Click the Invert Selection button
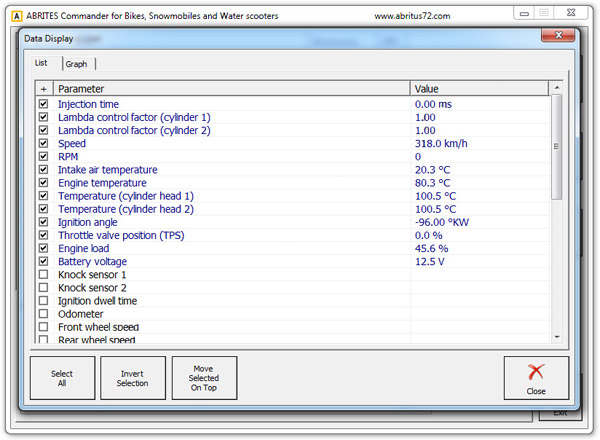The image size is (600, 440). [133, 378]
